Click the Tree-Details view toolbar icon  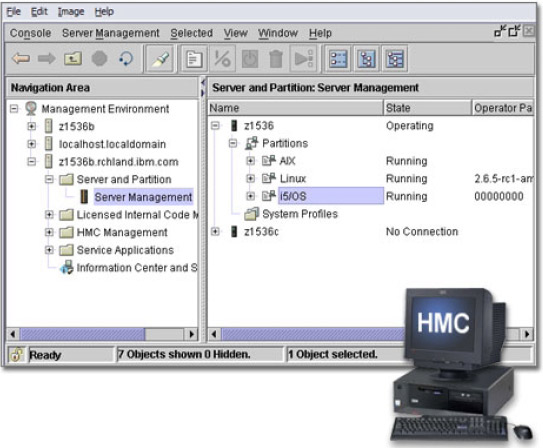click(x=394, y=59)
